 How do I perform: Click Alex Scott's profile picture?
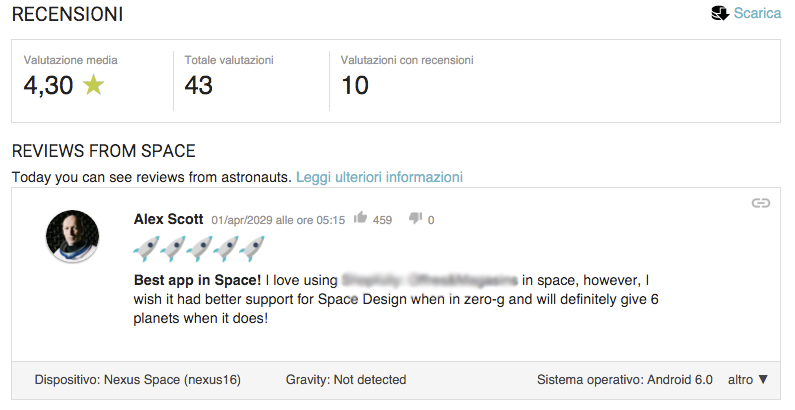tap(72, 237)
